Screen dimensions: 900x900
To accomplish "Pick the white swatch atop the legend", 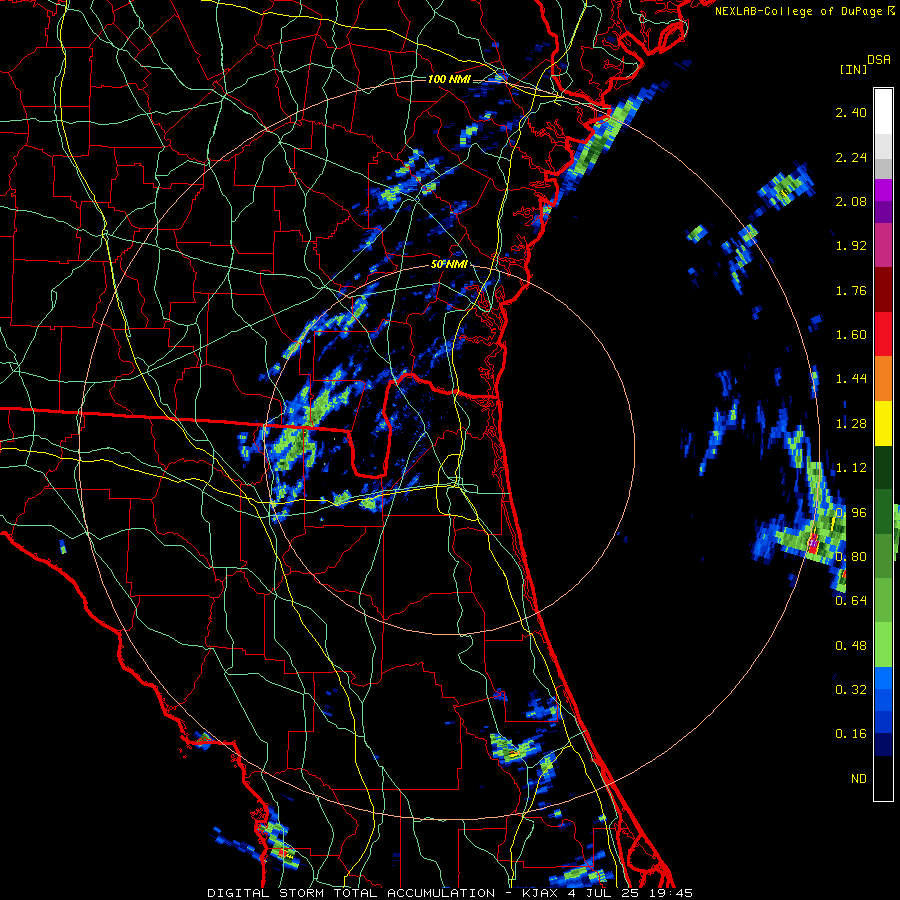I will pos(883,111).
